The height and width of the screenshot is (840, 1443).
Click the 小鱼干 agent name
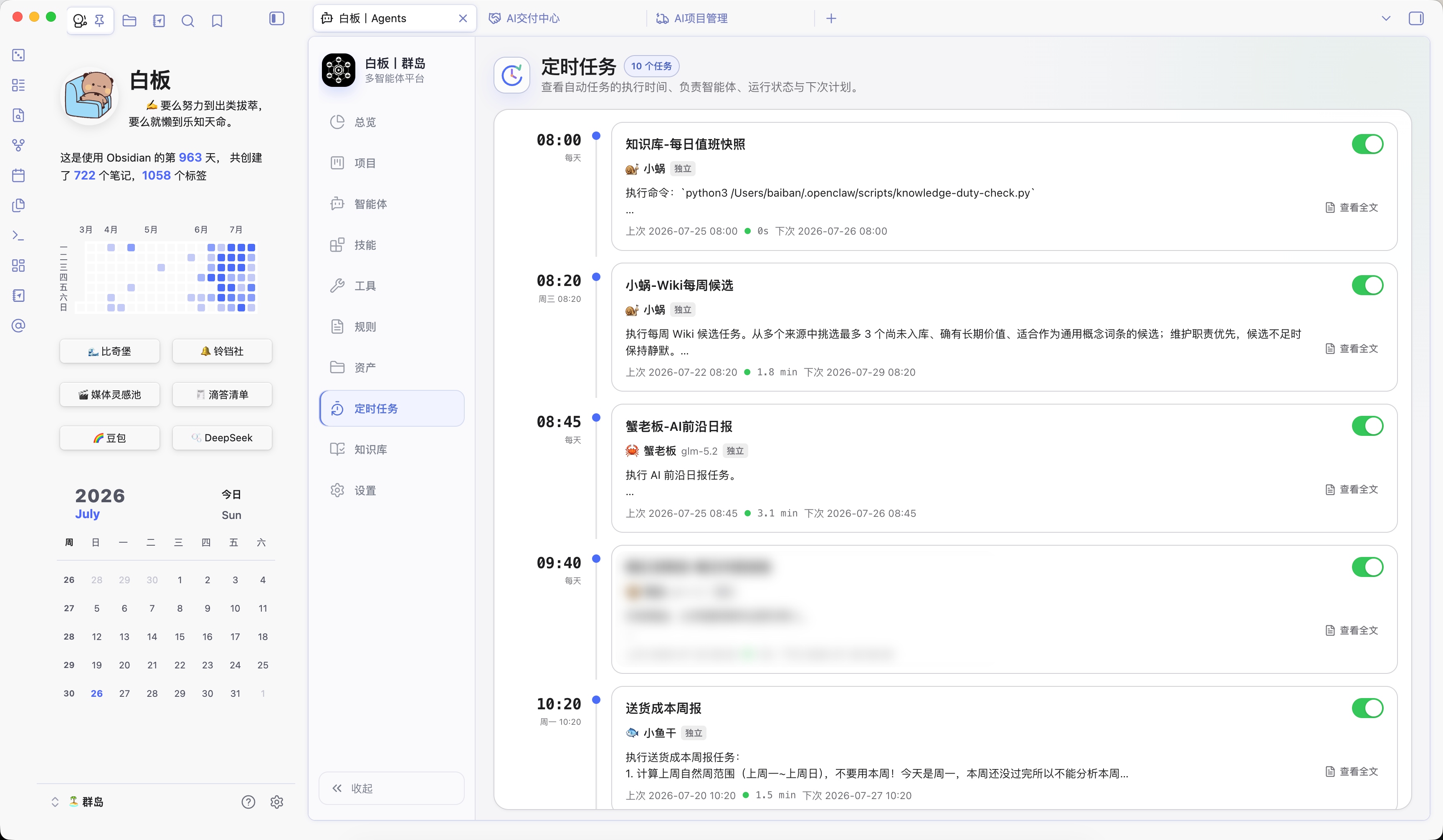pyautogui.click(x=660, y=733)
